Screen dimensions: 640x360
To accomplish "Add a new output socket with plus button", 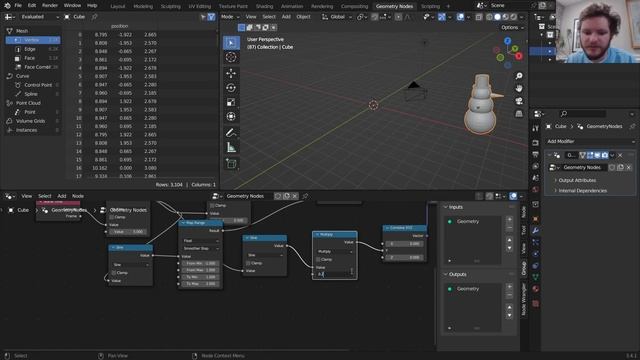I will tap(509, 287).
